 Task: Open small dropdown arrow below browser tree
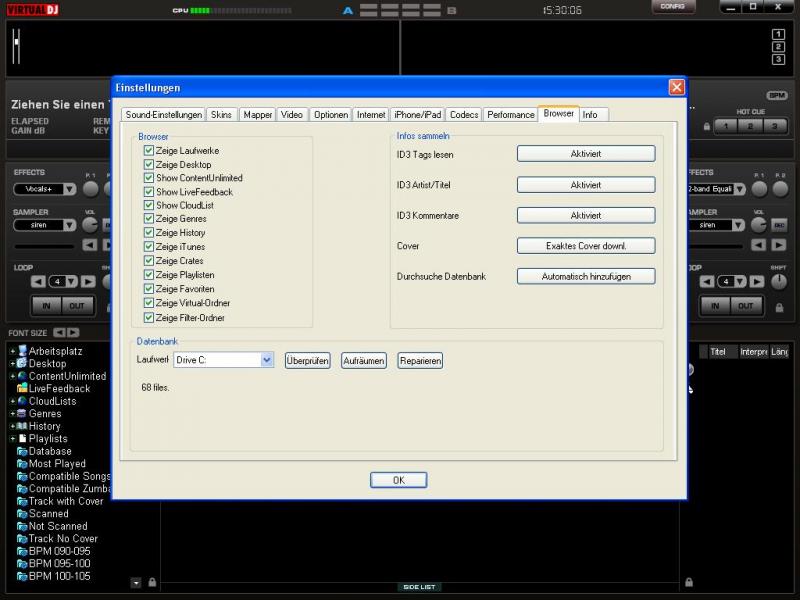pos(136,583)
